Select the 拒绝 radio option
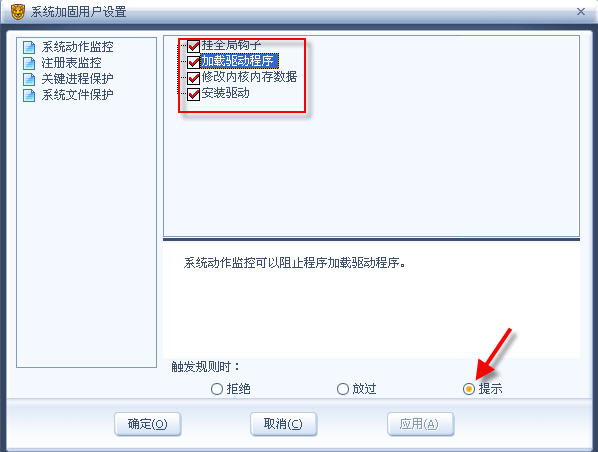Screen dimensions: 598x452 [x=217, y=389]
